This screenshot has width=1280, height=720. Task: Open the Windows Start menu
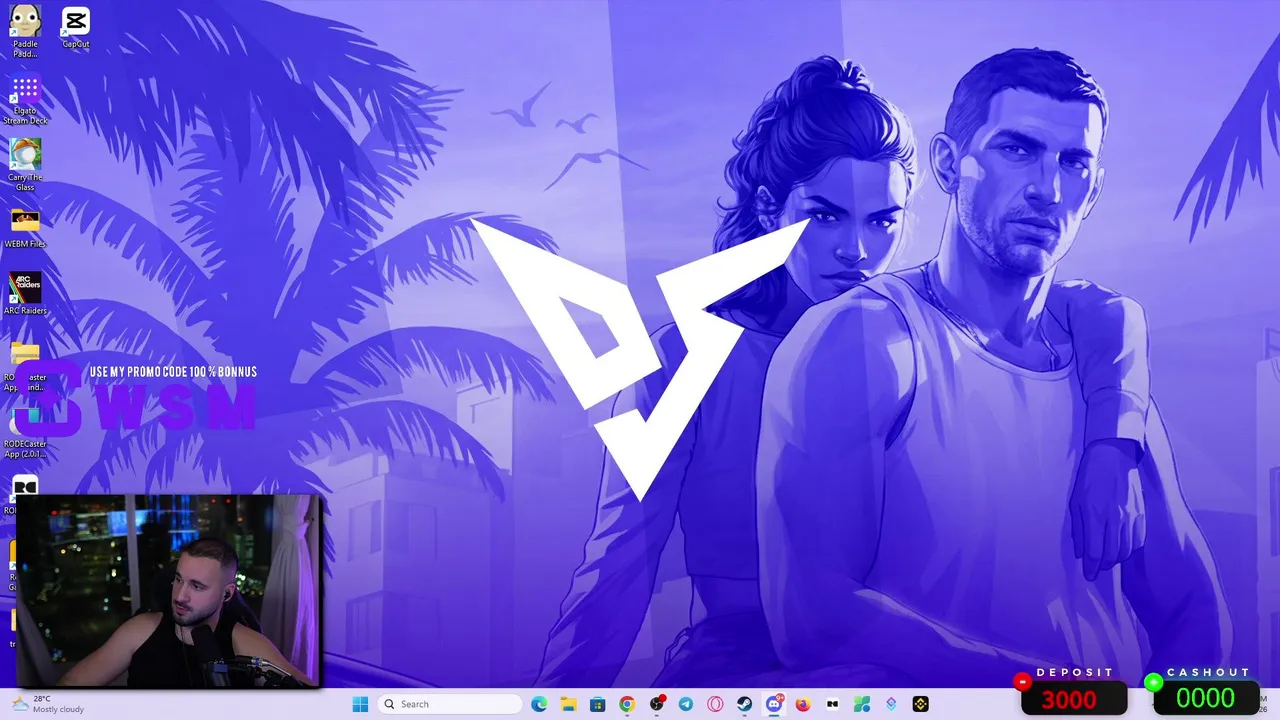(x=360, y=704)
